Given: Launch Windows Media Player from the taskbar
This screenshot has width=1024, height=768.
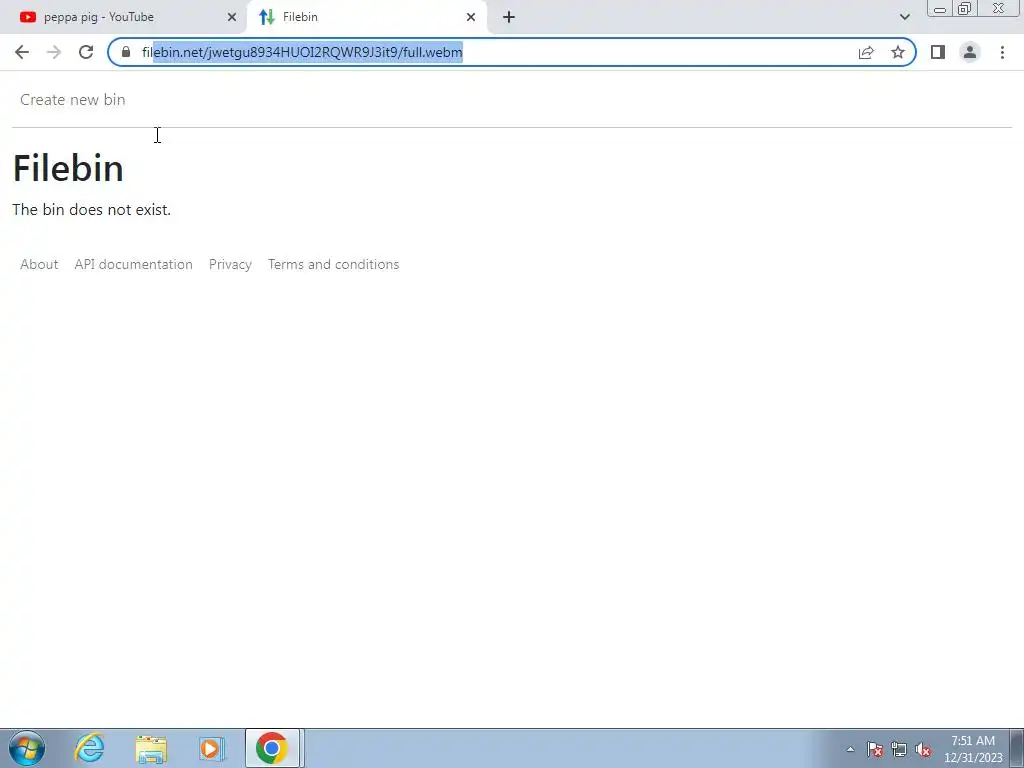Looking at the screenshot, I should 212,748.
